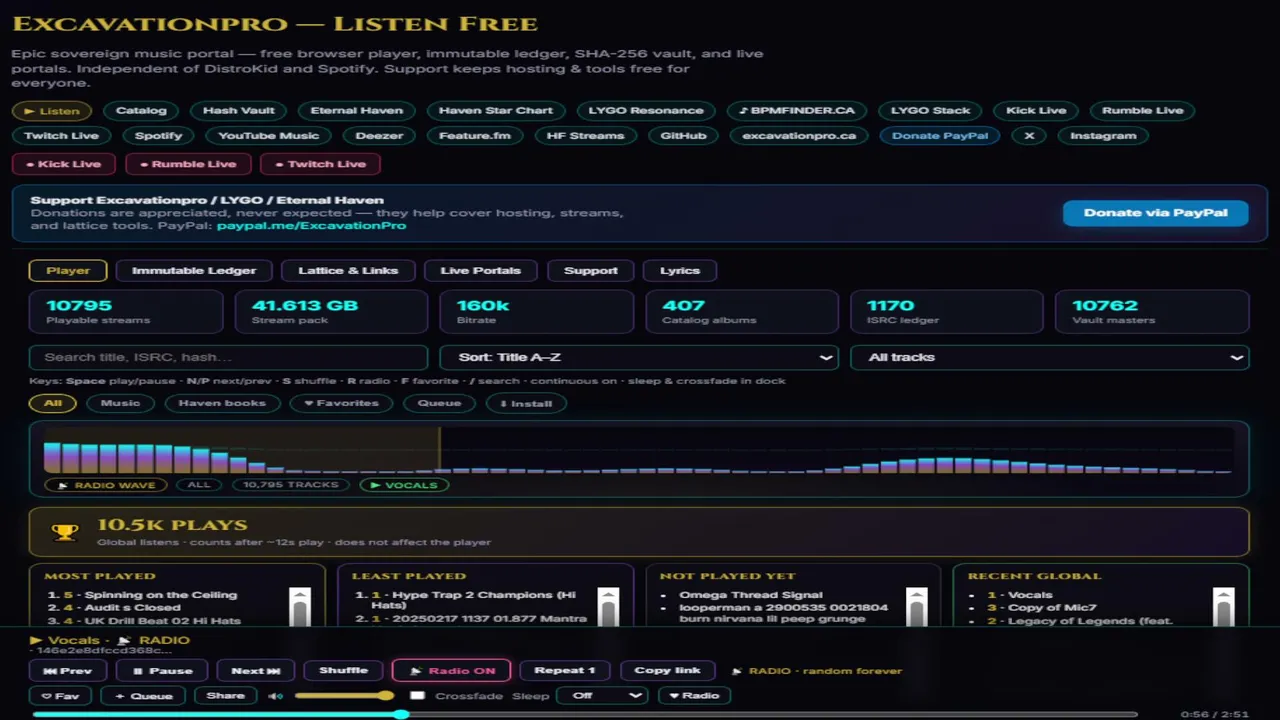This screenshot has height=720, width=1280.
Task: Click Donate via PayPal button
Action: pyautogui.click(x=1155, y=212)
